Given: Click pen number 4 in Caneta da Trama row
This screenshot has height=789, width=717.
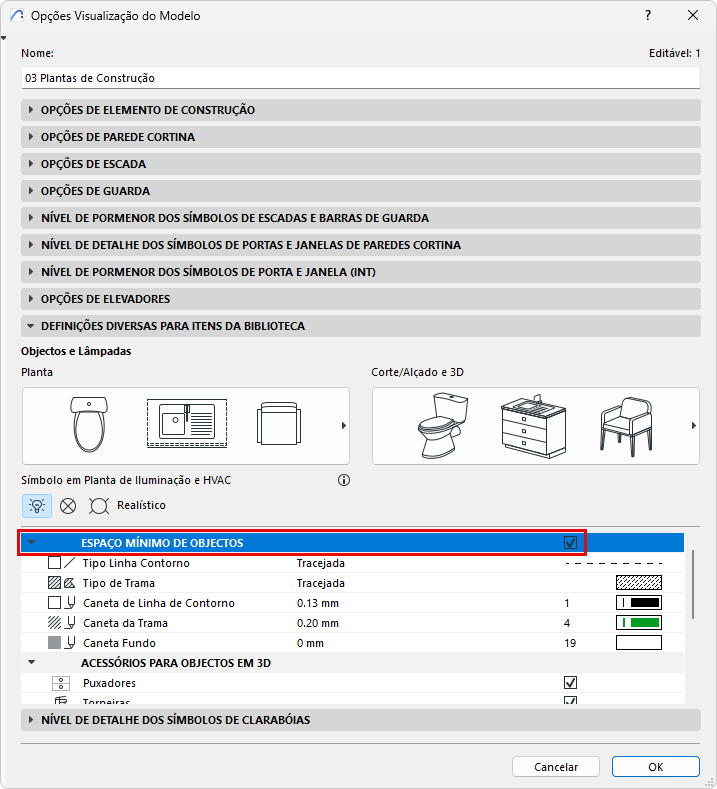Looking at the screenshot, I should pyautogui.click(x=567, y=623).
